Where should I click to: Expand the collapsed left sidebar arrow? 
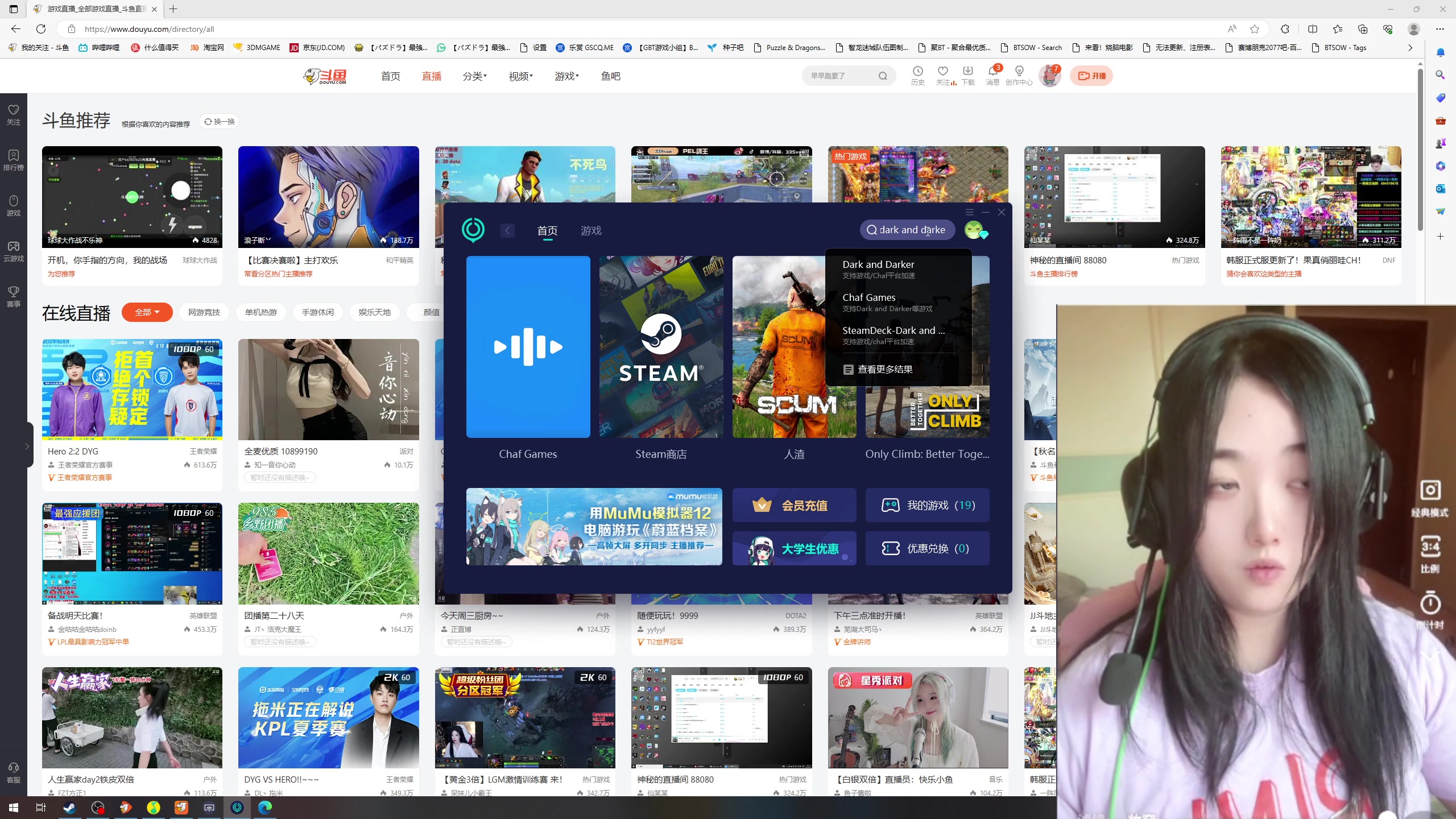(27, 446)
